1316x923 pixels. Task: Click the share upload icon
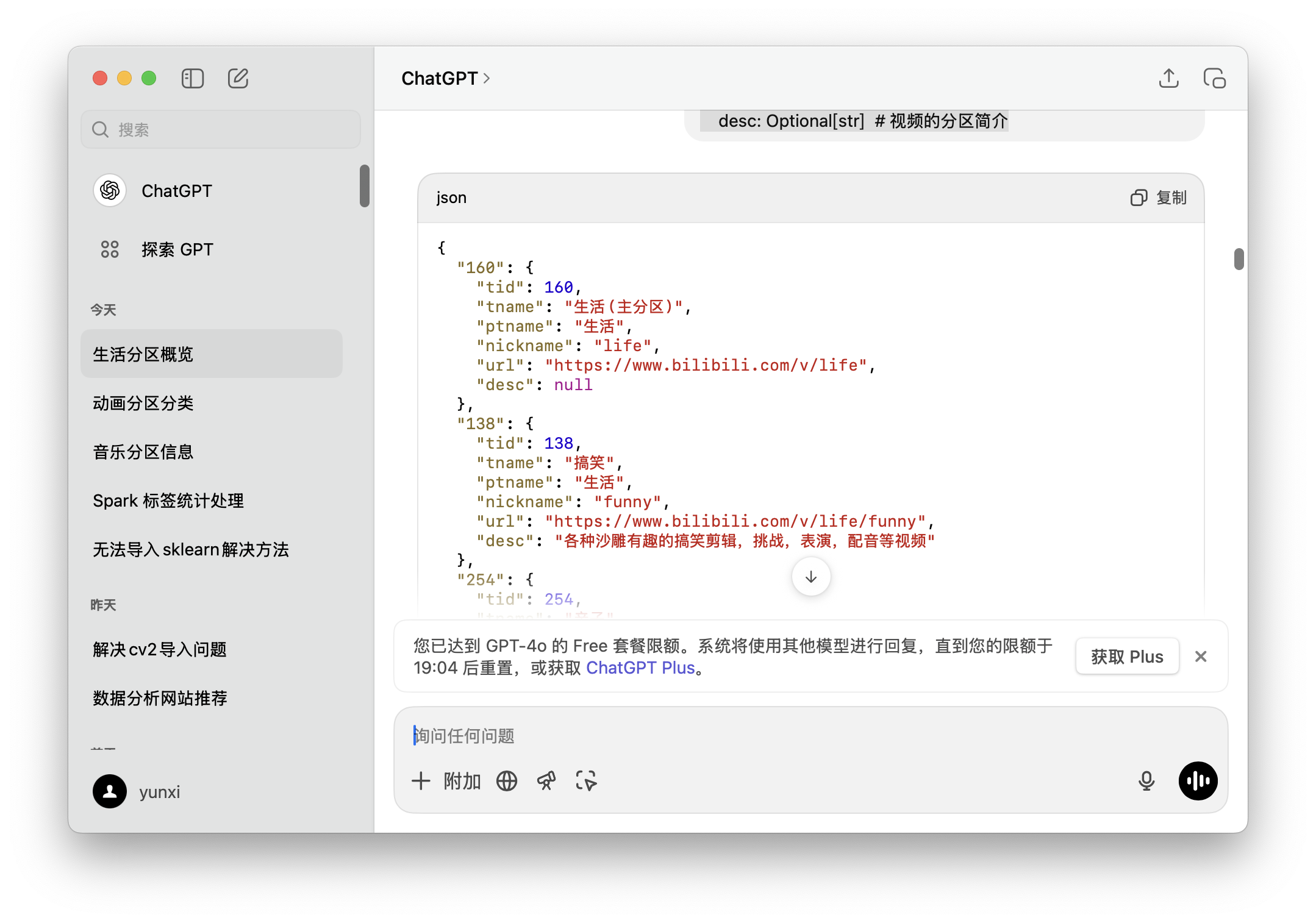pos(1168,79)
